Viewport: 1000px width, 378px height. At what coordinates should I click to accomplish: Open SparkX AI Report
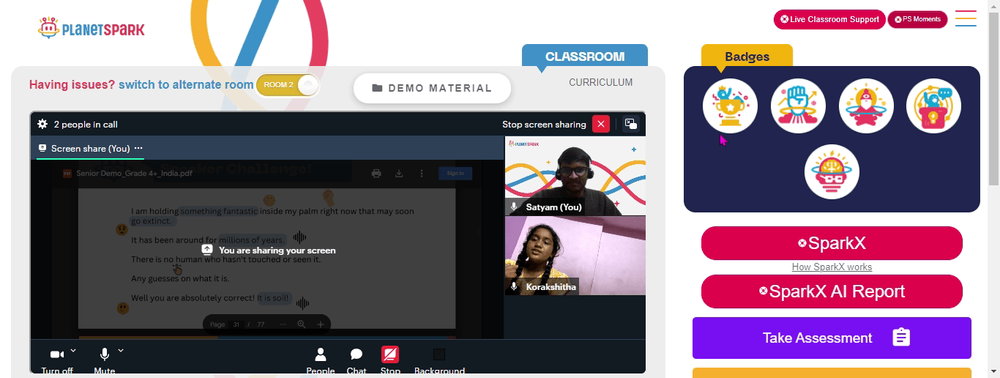[832, 291]
